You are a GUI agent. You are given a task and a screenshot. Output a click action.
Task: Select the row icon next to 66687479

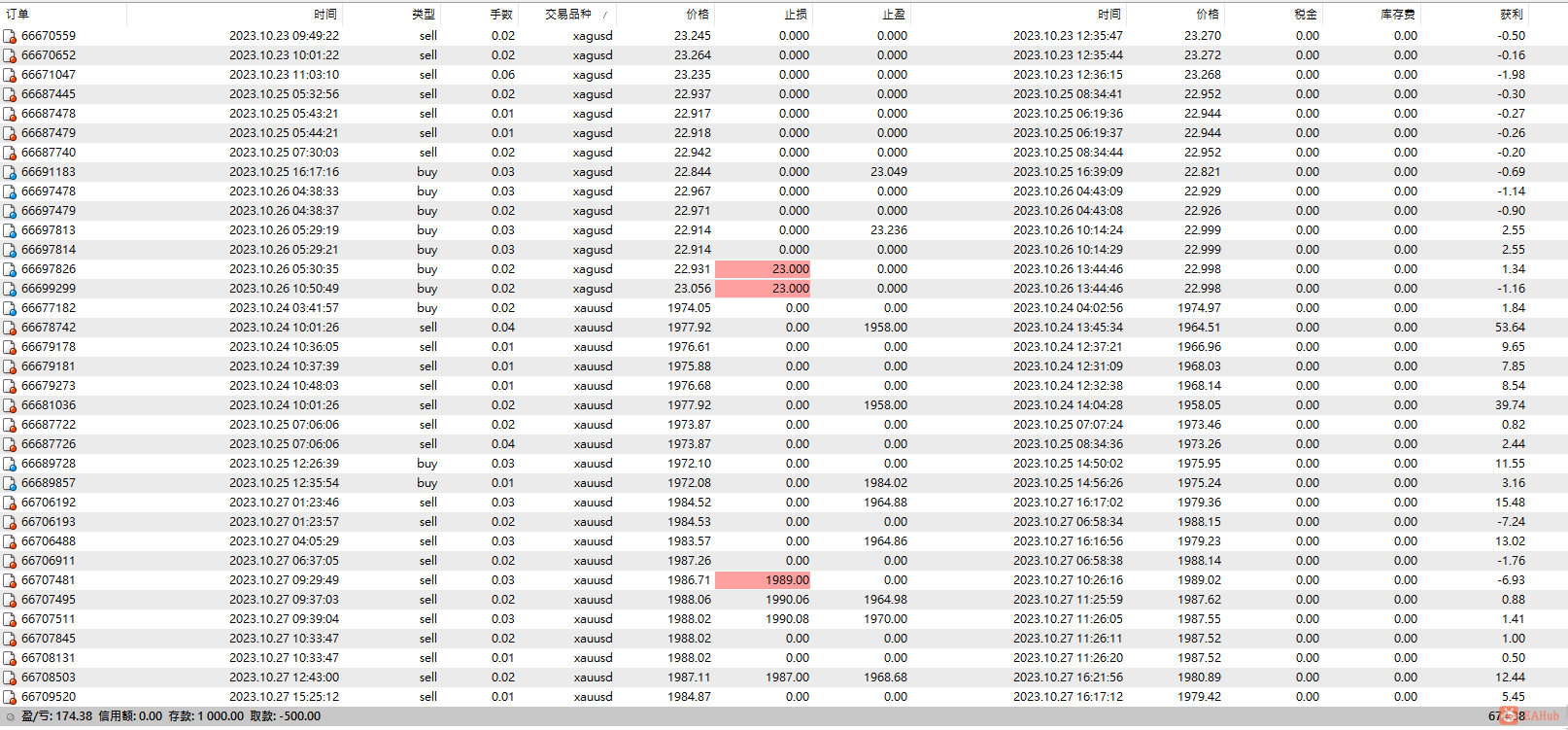click(x=10, y=133)
